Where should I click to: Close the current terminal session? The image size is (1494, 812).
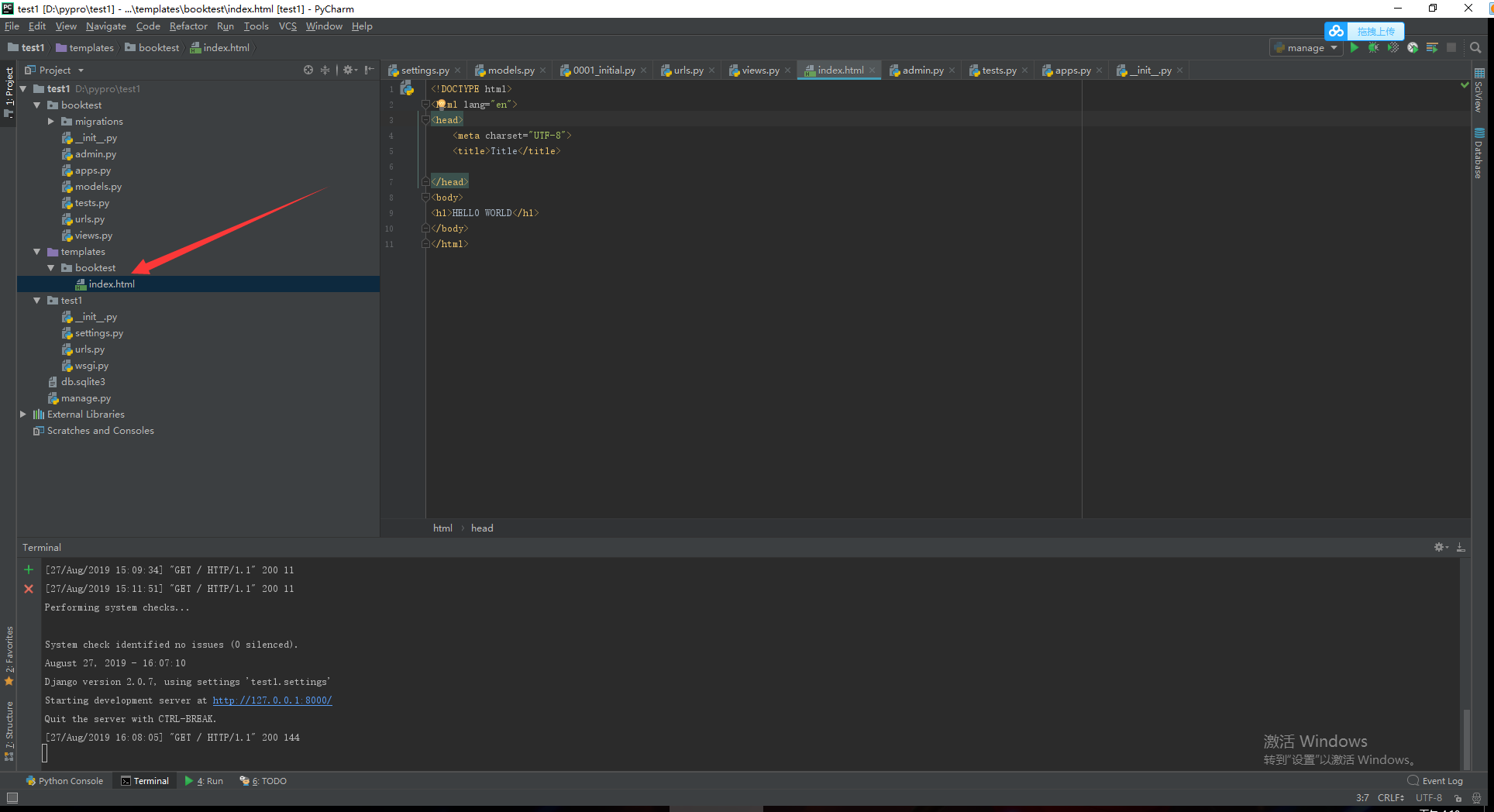pos(29,589)
